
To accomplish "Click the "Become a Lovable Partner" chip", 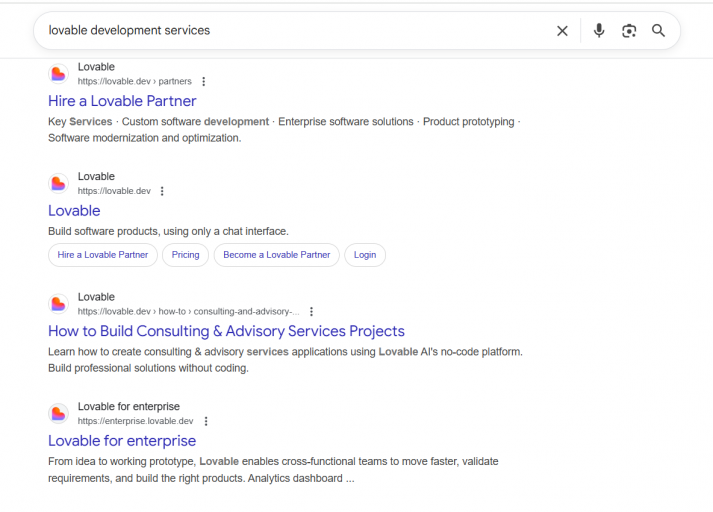I will click(276, 255).
